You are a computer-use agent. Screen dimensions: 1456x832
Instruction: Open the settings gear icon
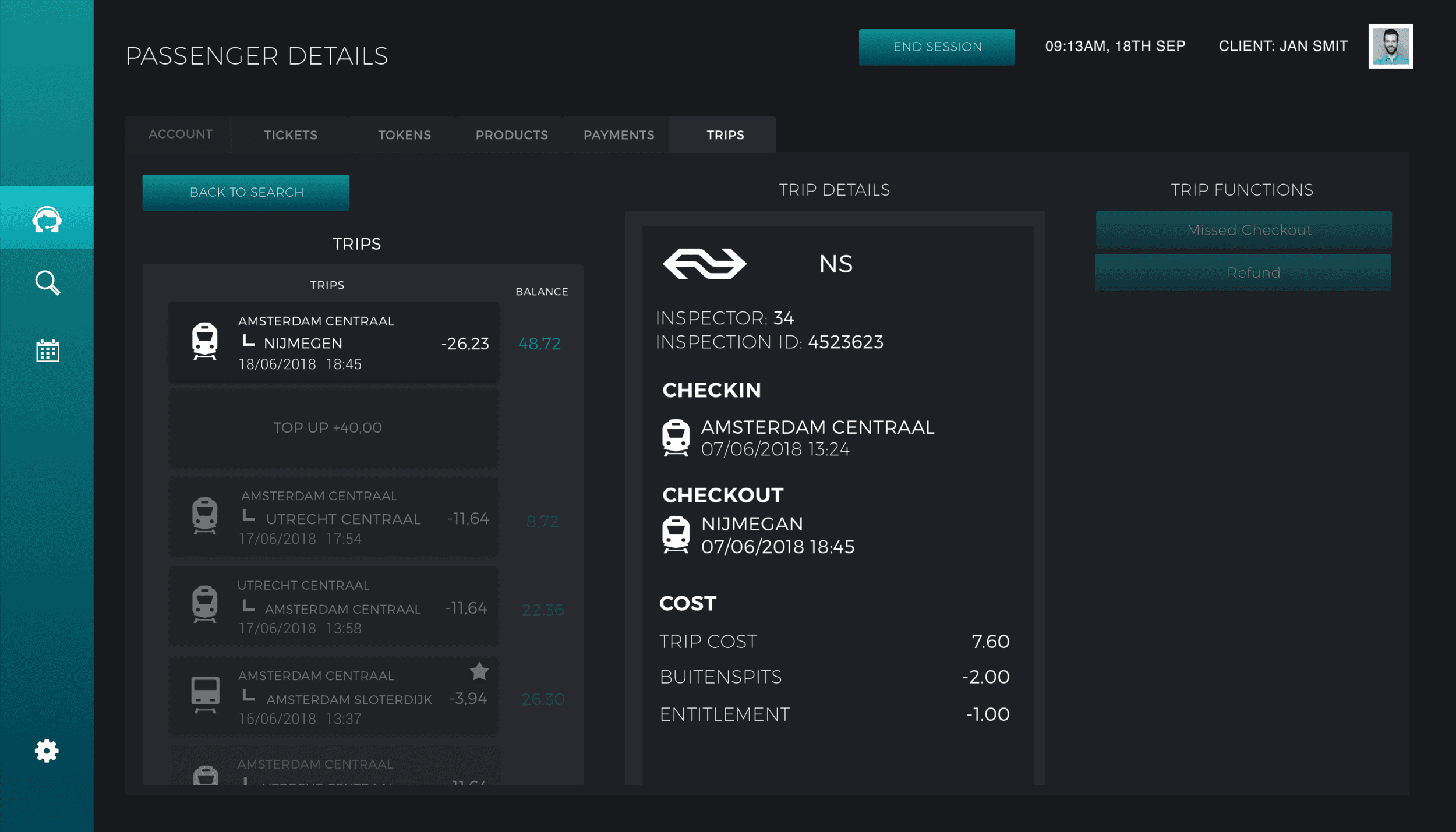tap(47, 750)
